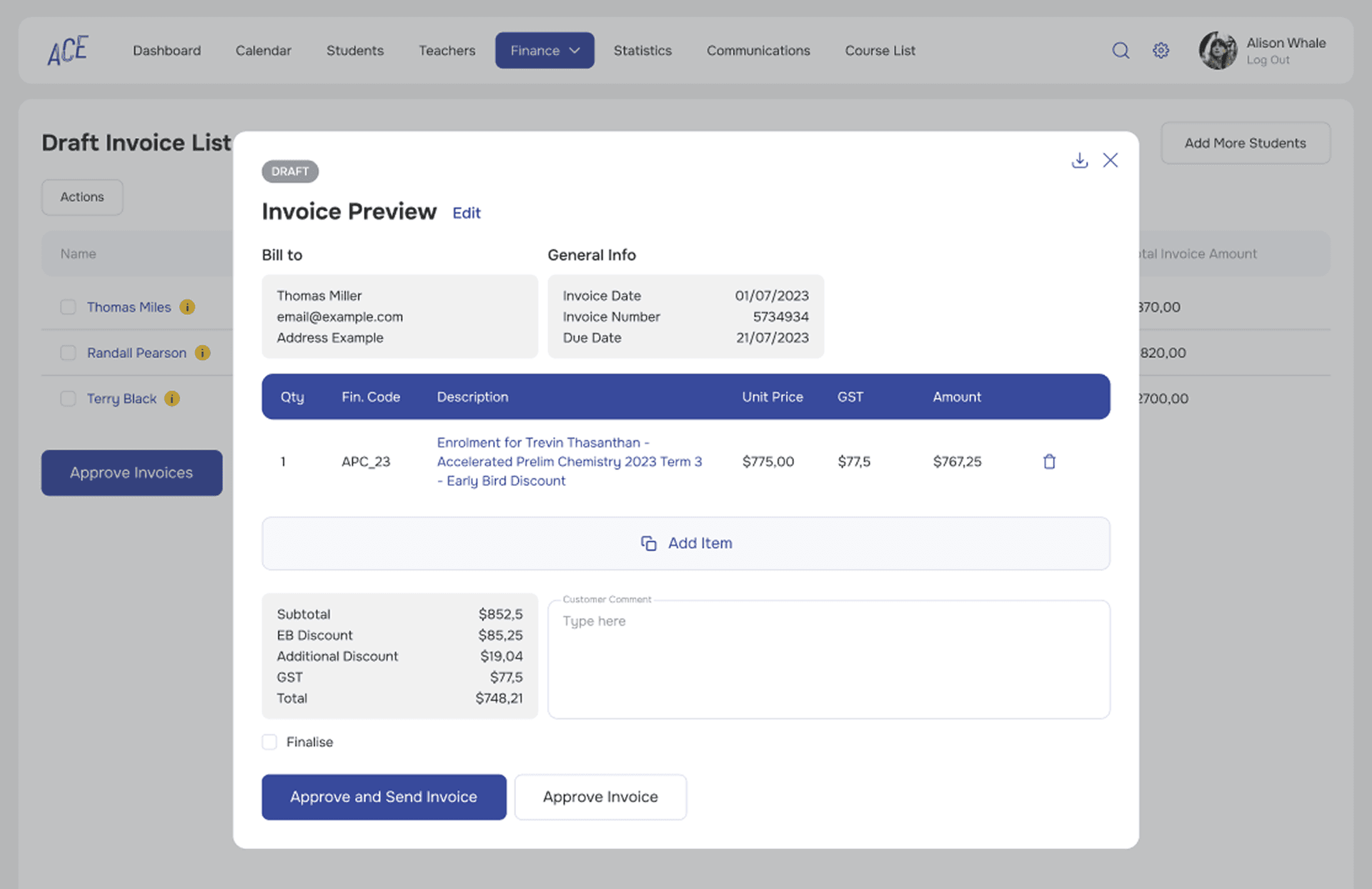Click the info icon next to Terry Black
The height and width of the screenshot is (889, 1372).
171,399
